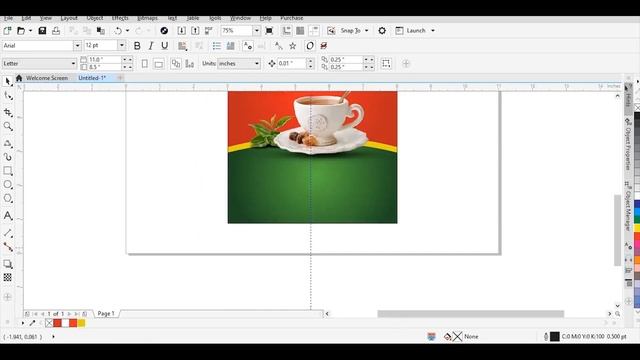Click the Search content icon

point(164,31)
